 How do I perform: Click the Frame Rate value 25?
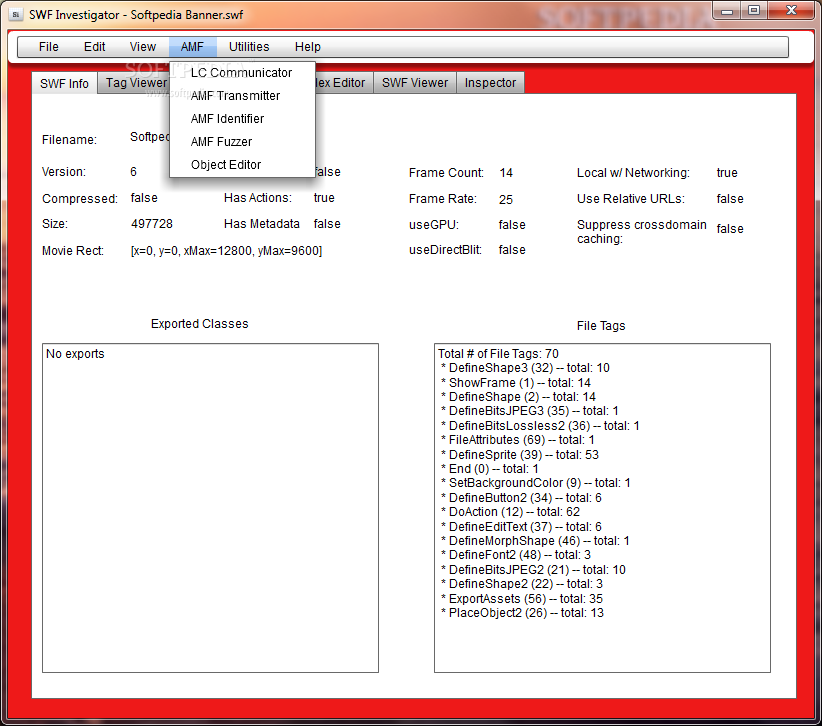click(506, 200)
